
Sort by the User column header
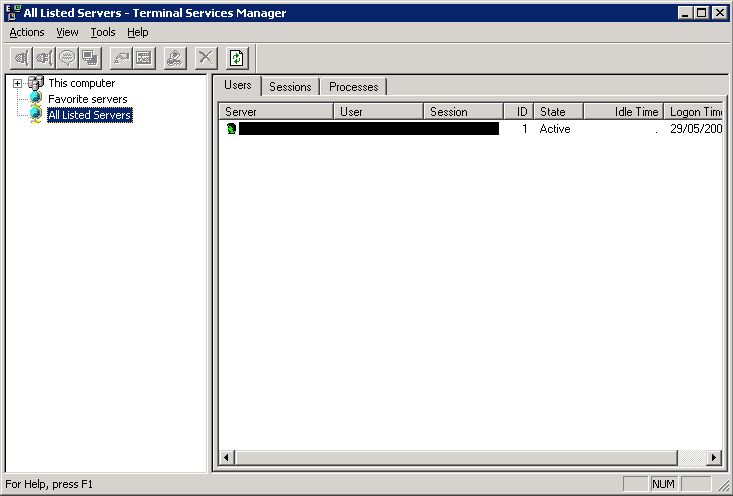[x=378, y=112]
